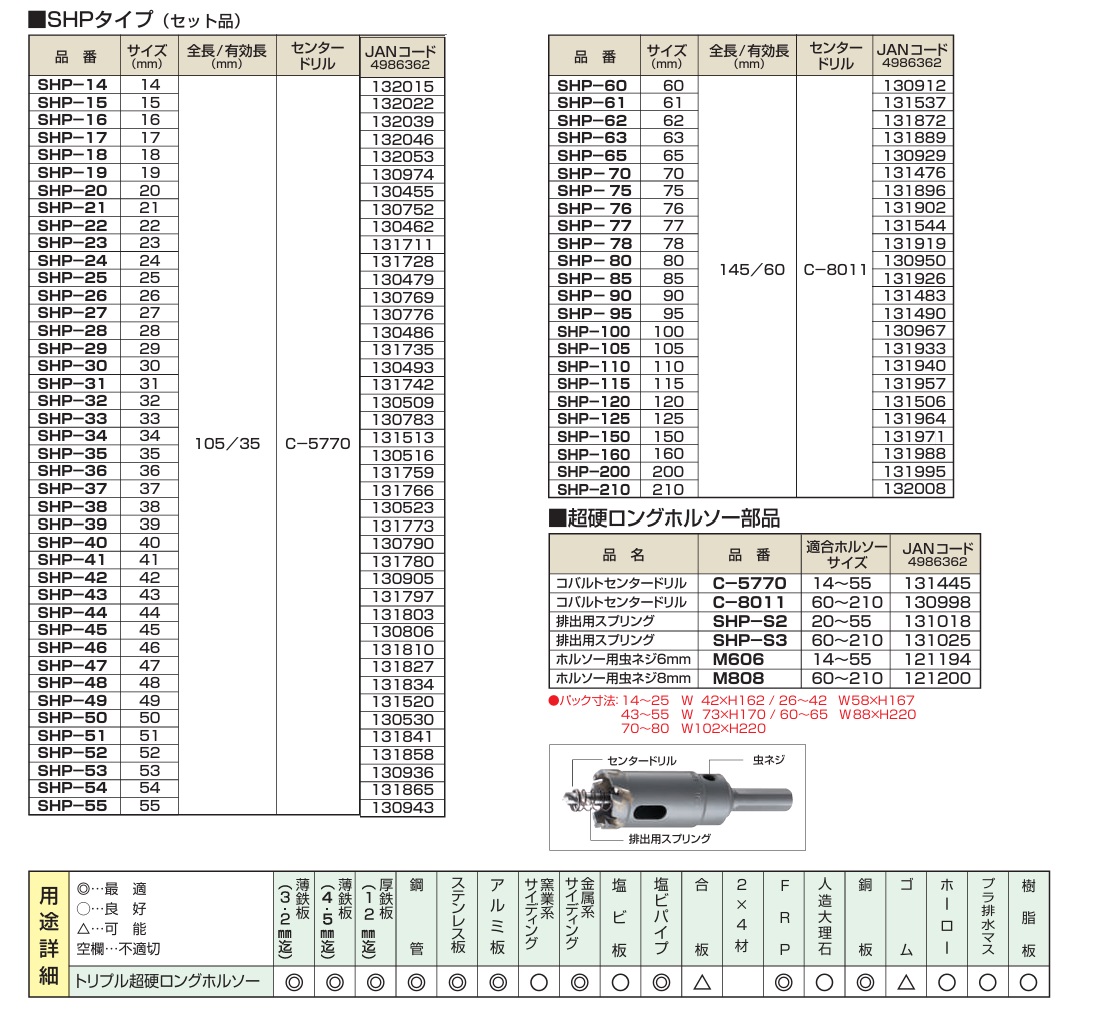Click JAN code 130530
Viewport: 1112px width, 1028px height.
[402, 720]
